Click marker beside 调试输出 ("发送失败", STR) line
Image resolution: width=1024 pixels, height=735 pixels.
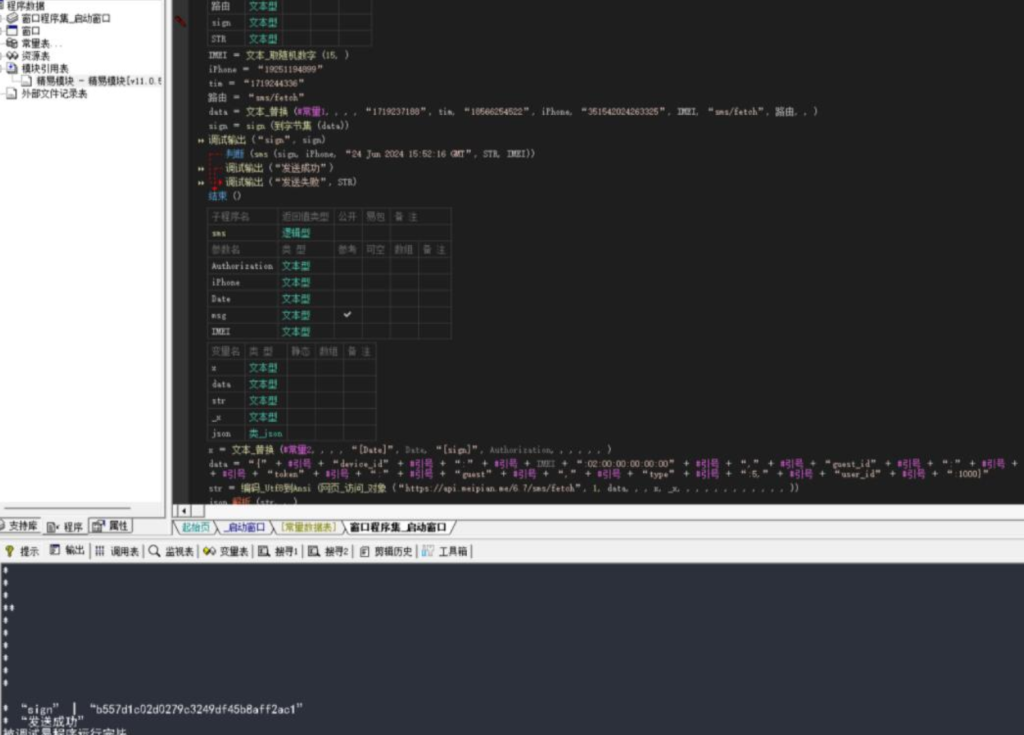201,183
